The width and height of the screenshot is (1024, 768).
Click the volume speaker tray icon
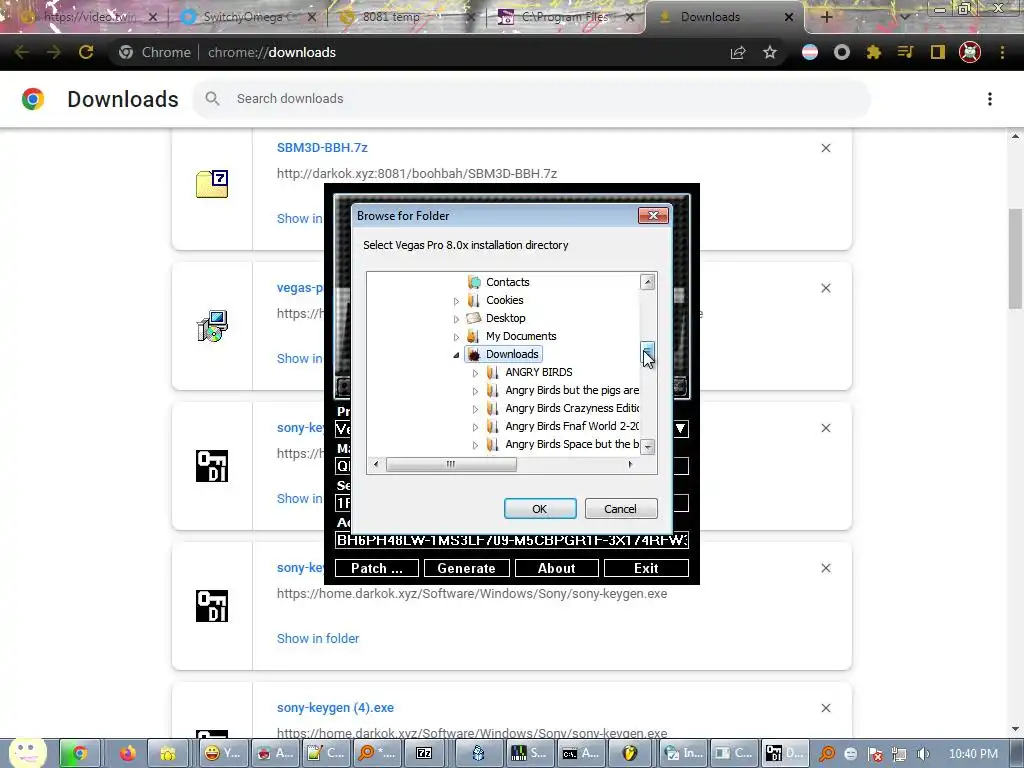[x=923, y=754]
